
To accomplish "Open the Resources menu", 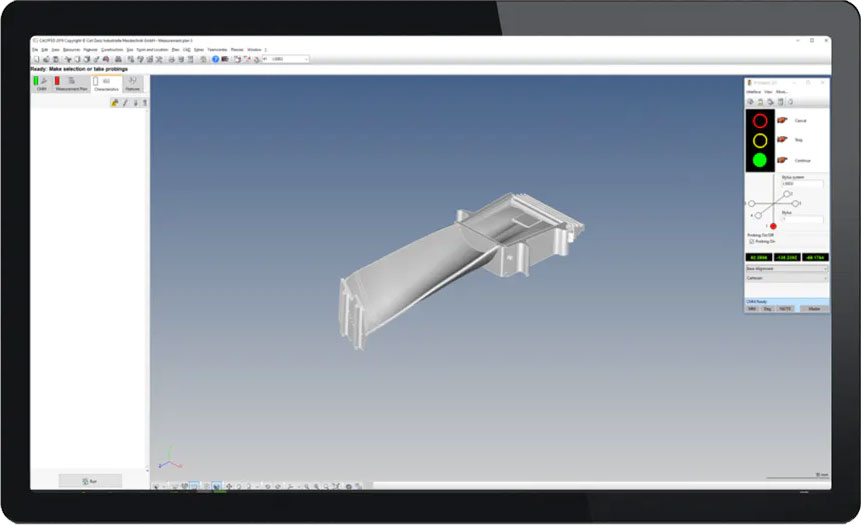I will 71,50.
